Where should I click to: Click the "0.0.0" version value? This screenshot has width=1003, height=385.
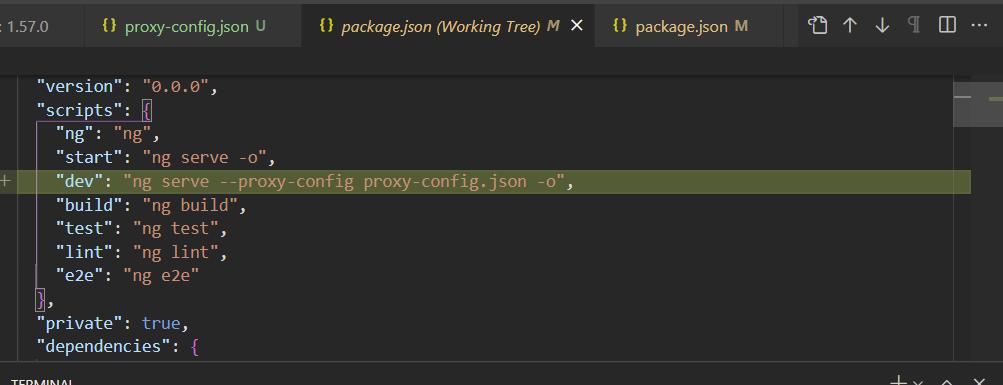(x=176, y=86)
